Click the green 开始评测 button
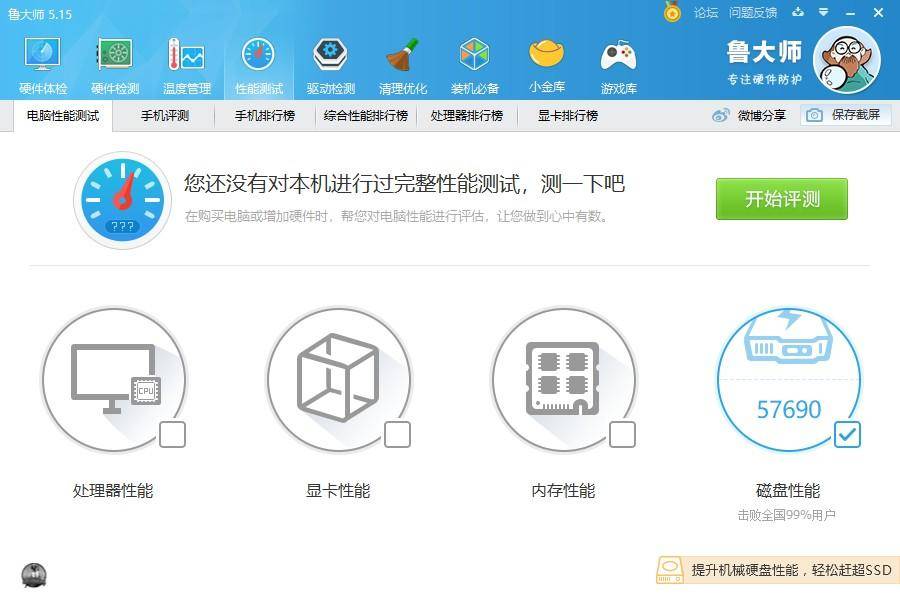The height and width of the screenshot is (600, 900). (x=781, y=199)
